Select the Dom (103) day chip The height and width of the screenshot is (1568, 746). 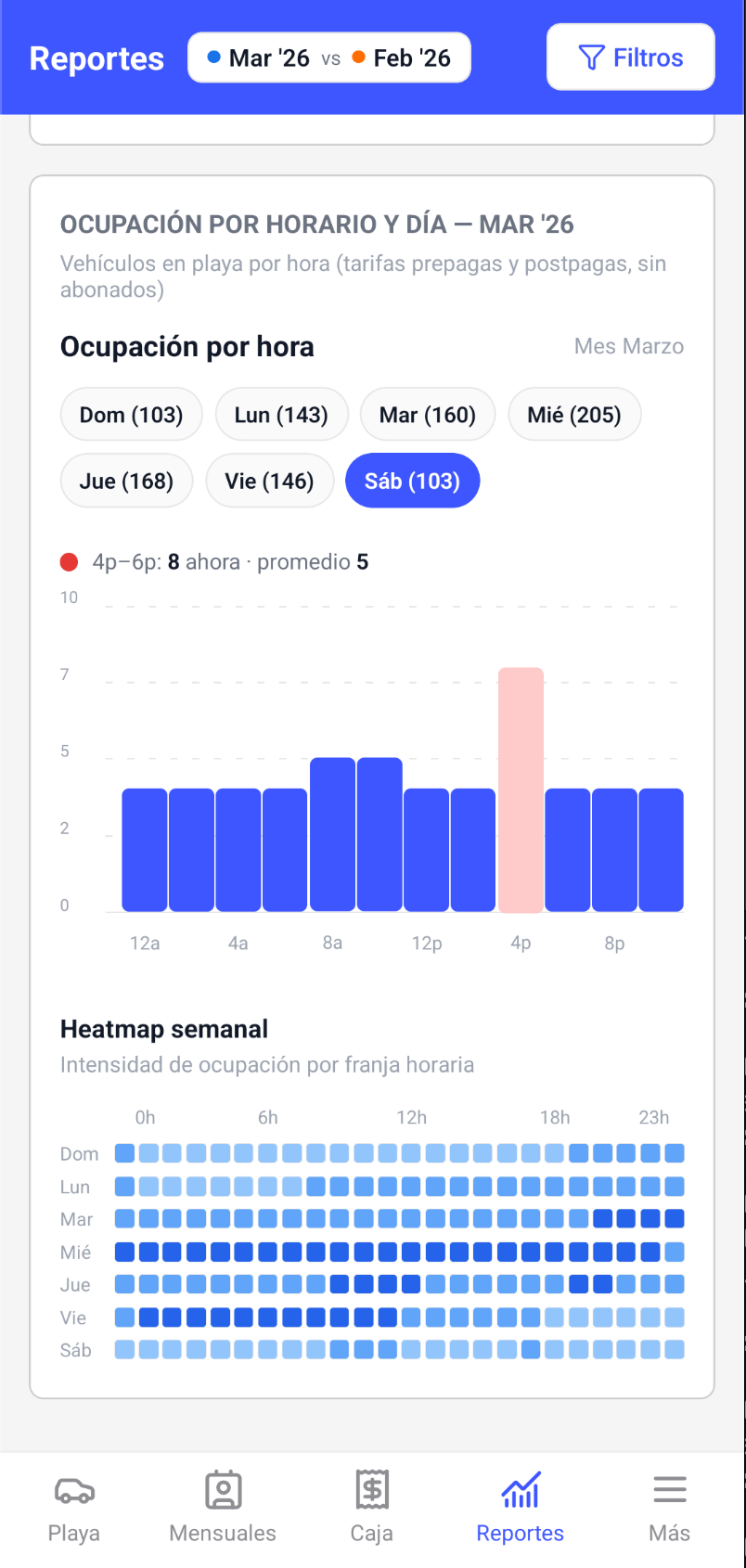[131, 415]
